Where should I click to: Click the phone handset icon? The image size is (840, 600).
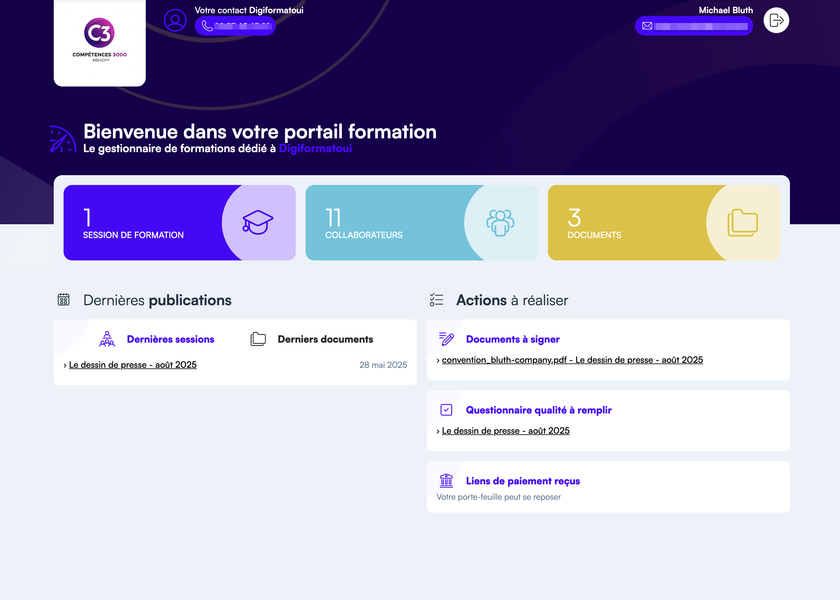click(x=207, y=26)
